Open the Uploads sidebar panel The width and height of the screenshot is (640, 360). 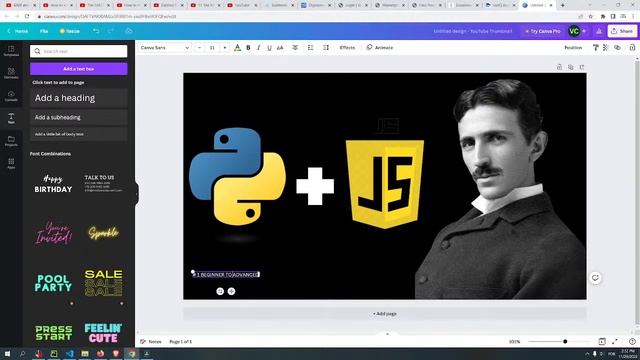click(11, 96)
